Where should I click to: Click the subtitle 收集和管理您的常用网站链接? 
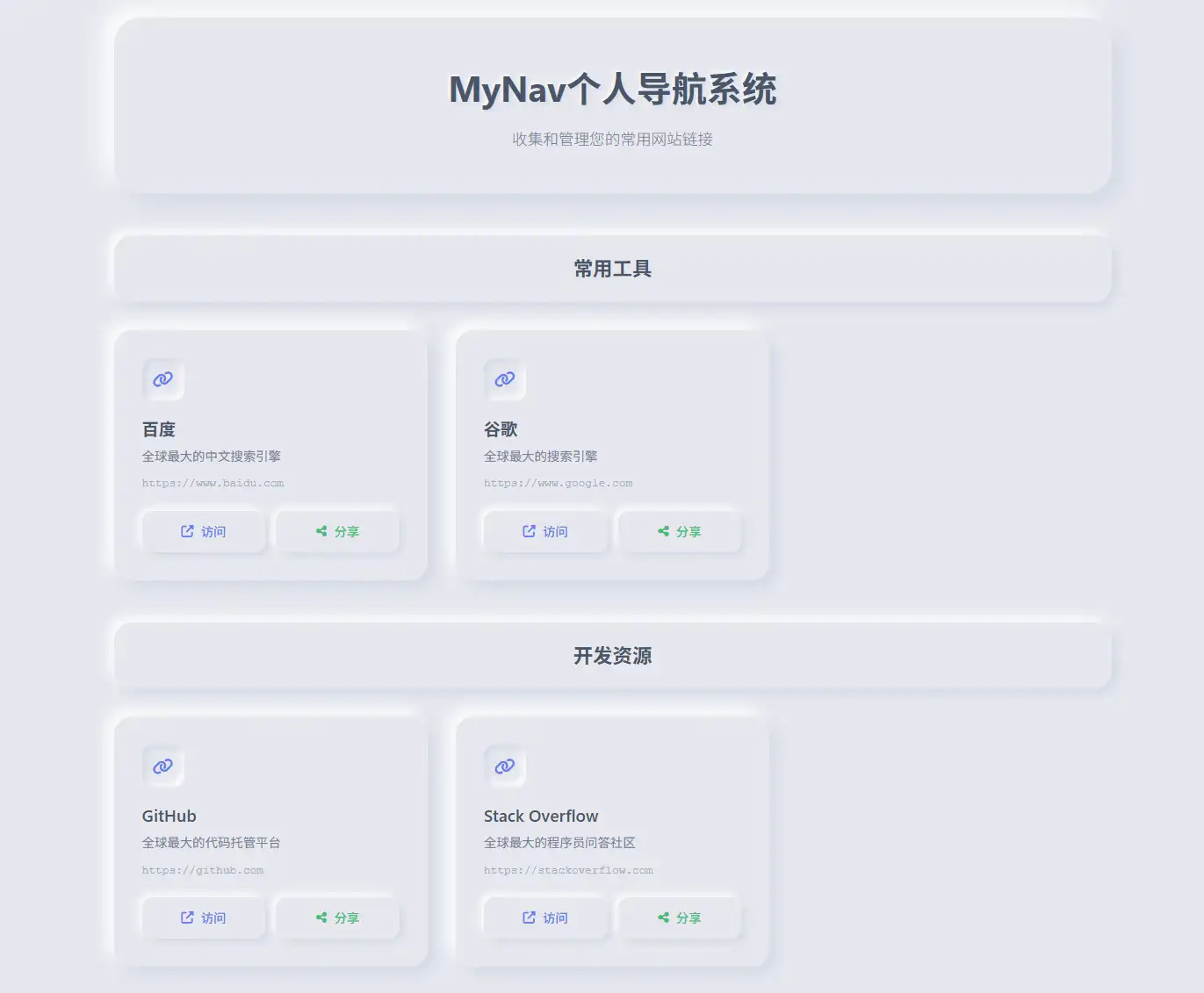click(x=612, y=139)
